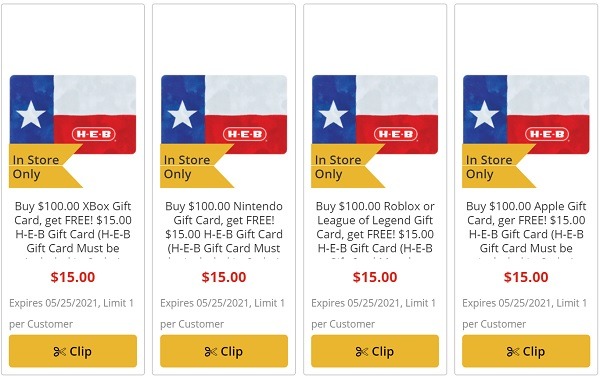Screen dimensions: 600x378
Task: Open the XBox coupon H-E-B card image
Action: [73, 114]
